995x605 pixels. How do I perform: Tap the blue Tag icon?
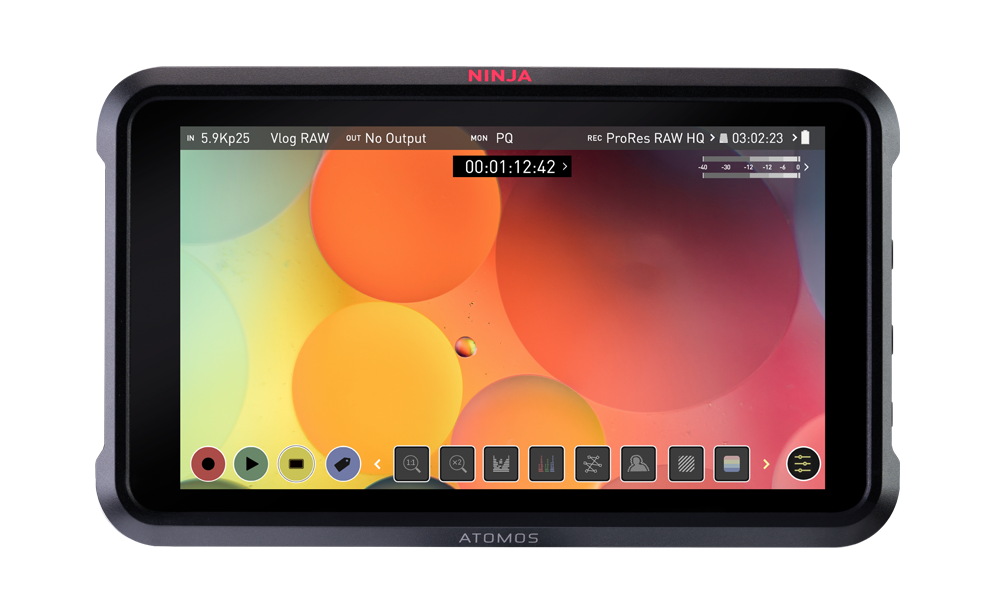(x=343, y=464)
